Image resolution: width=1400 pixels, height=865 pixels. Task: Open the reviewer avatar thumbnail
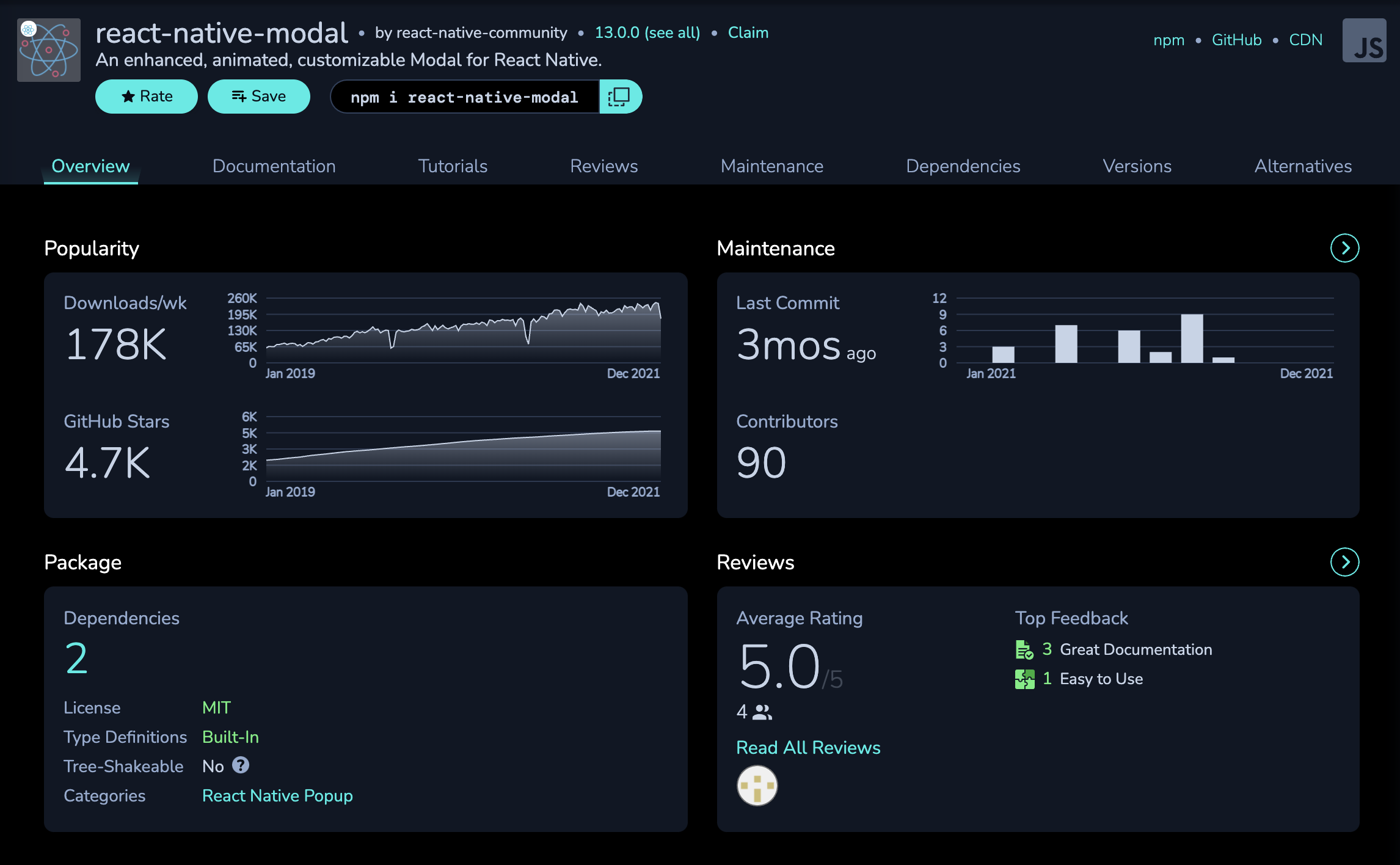coord(757,786)
